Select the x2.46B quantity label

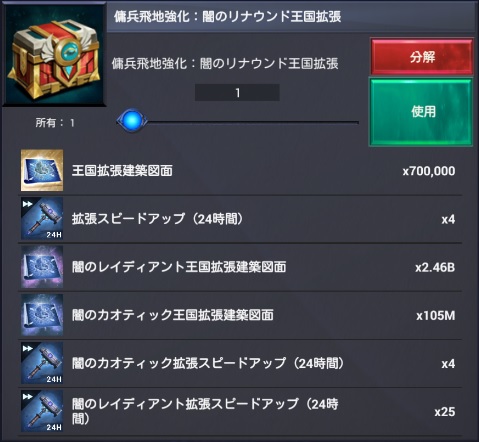(435, 267)
